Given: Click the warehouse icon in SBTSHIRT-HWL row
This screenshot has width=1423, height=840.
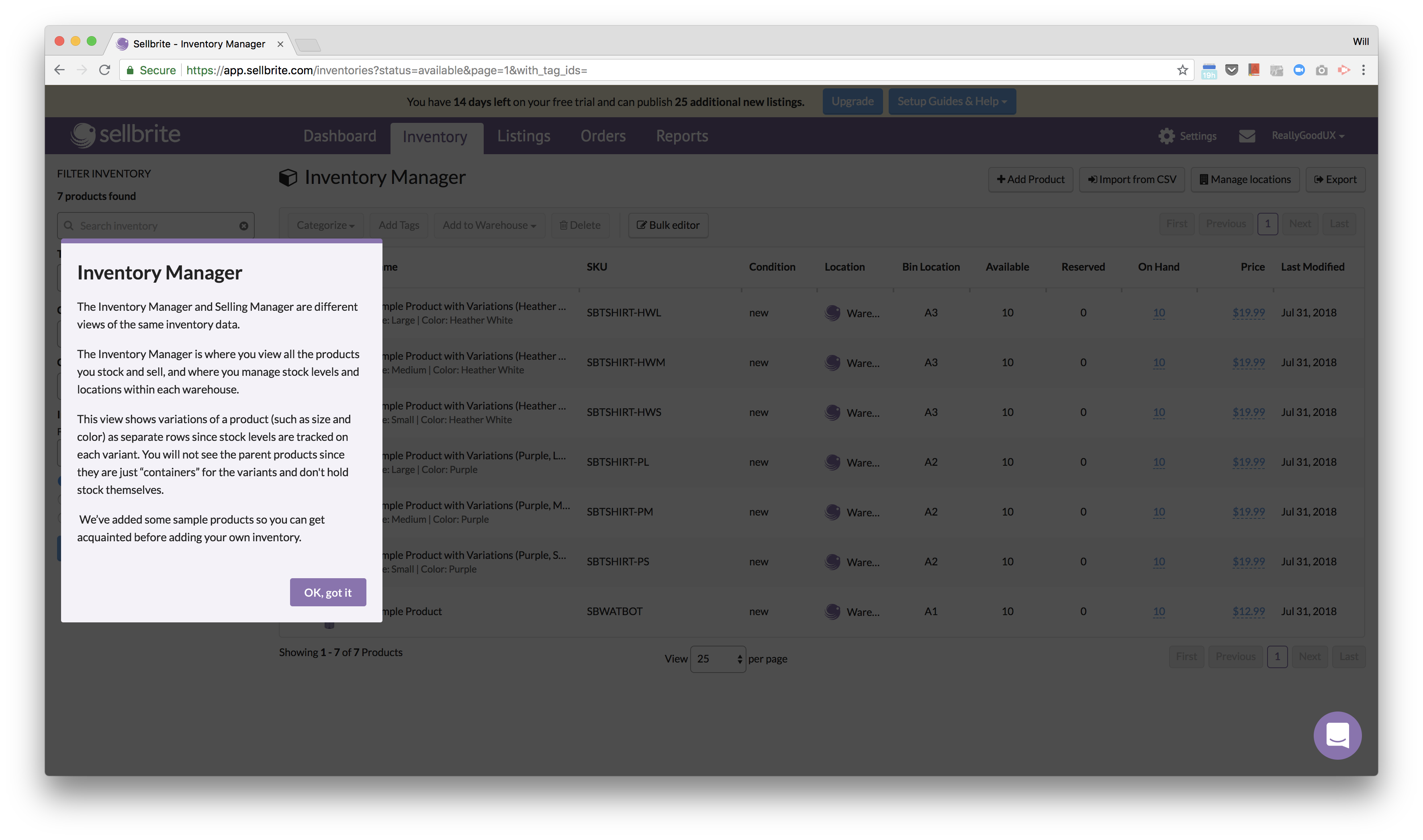Looking at the screenshot, I should click(x=832, y=312).
